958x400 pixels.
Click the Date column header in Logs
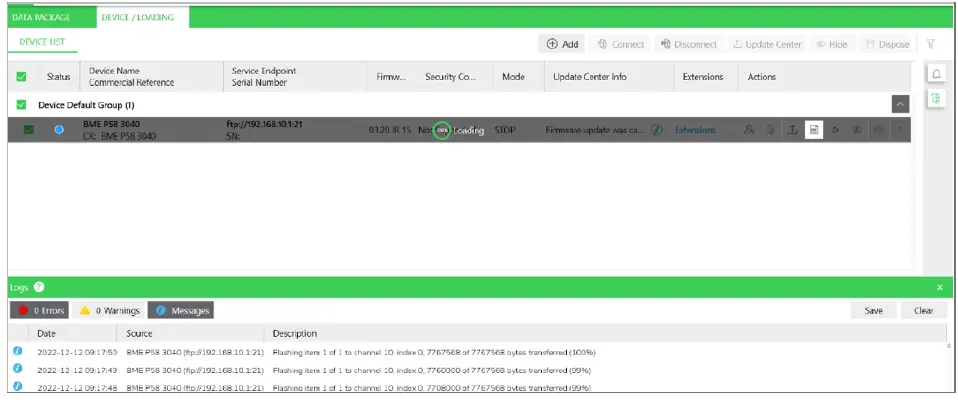tap(46, 333)
